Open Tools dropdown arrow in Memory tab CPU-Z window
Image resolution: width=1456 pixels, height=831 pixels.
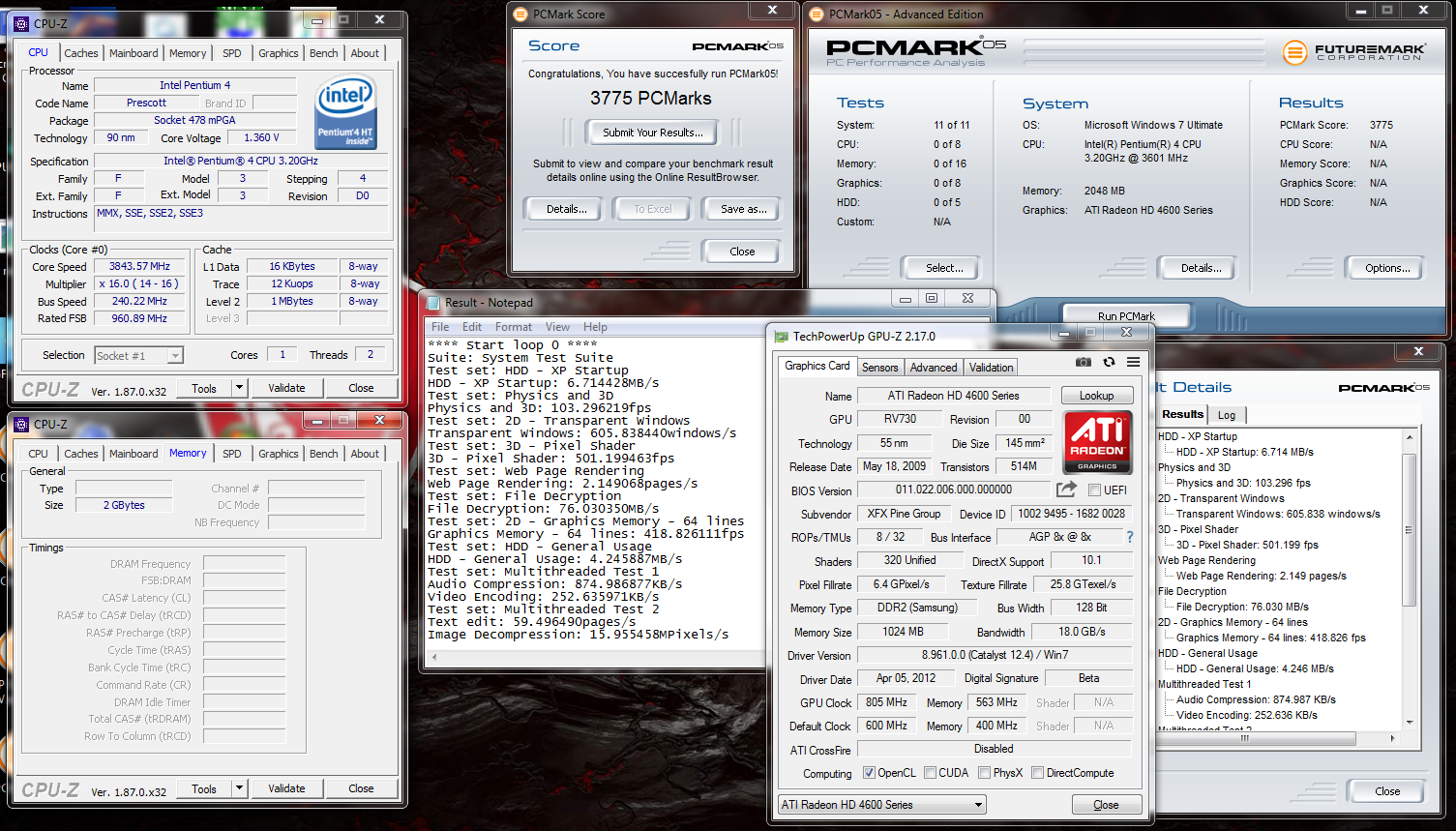(239, 788)
